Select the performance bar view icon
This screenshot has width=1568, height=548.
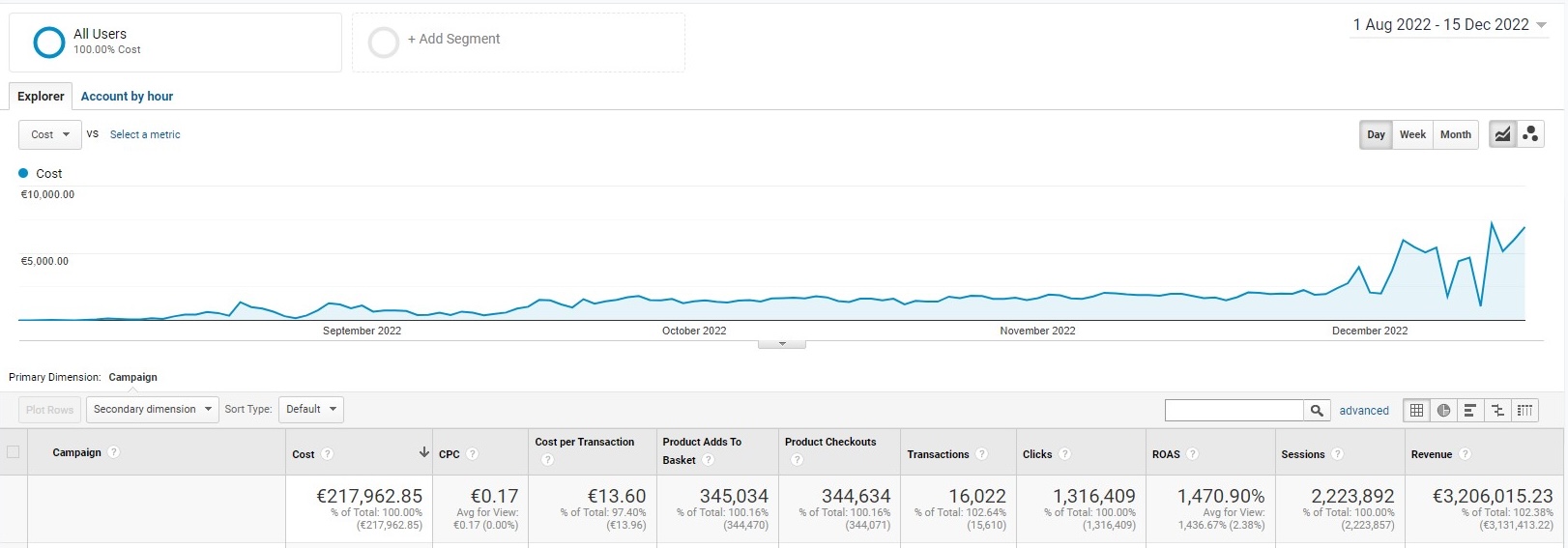click(x=1470, y=411)
